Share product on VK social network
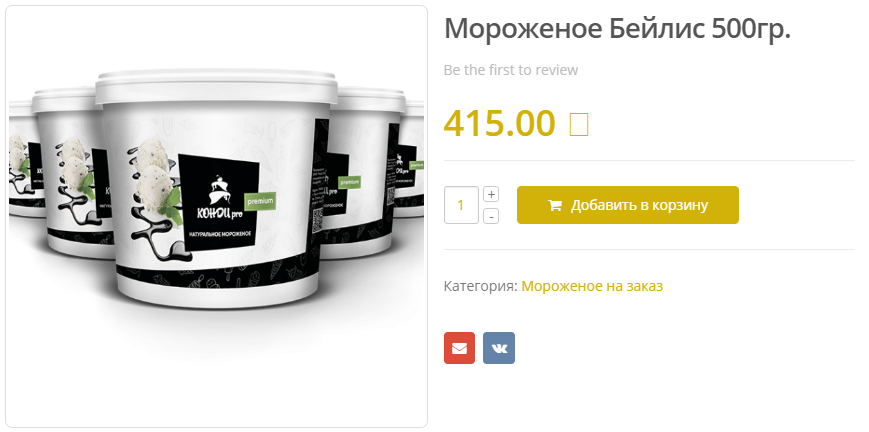The image size is (869, 432). point(499,348)
